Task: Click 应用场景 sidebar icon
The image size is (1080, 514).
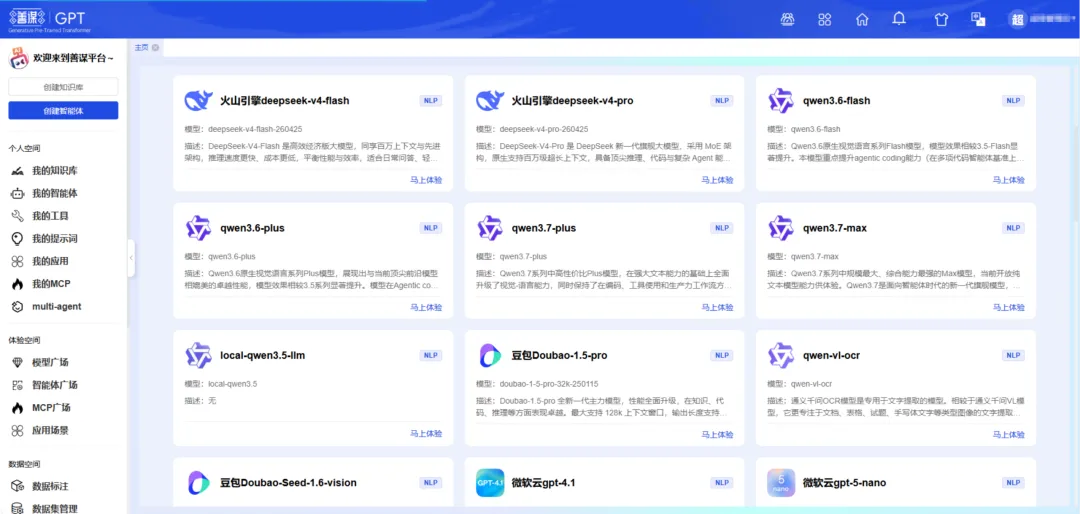Action: (x=18, y=431)
